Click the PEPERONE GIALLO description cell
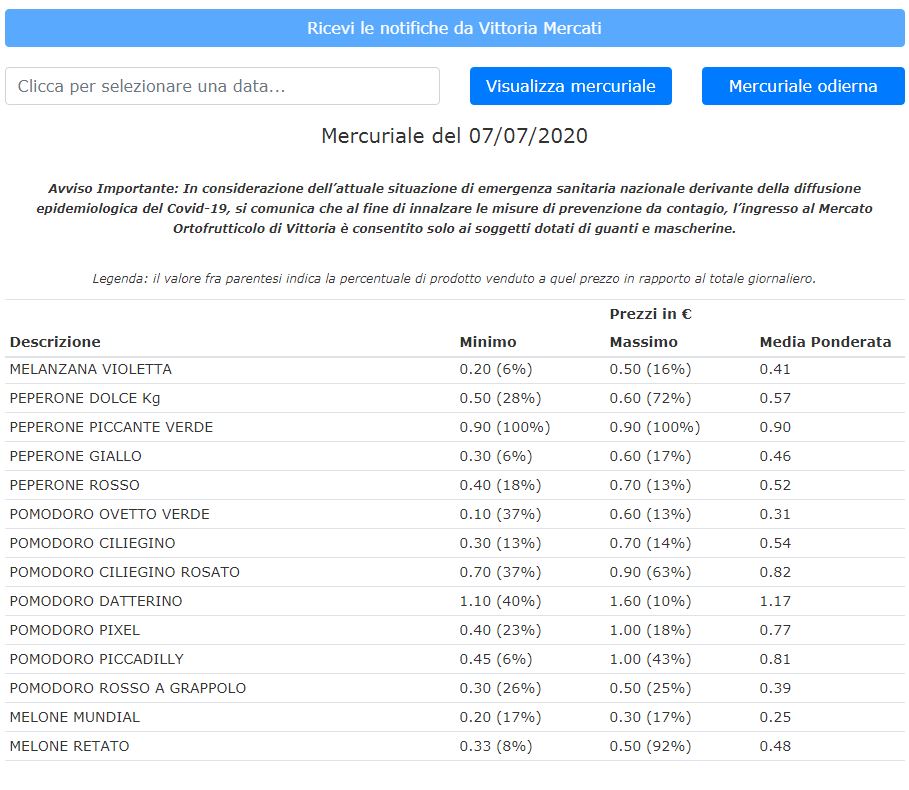 [x=76, y=456]
